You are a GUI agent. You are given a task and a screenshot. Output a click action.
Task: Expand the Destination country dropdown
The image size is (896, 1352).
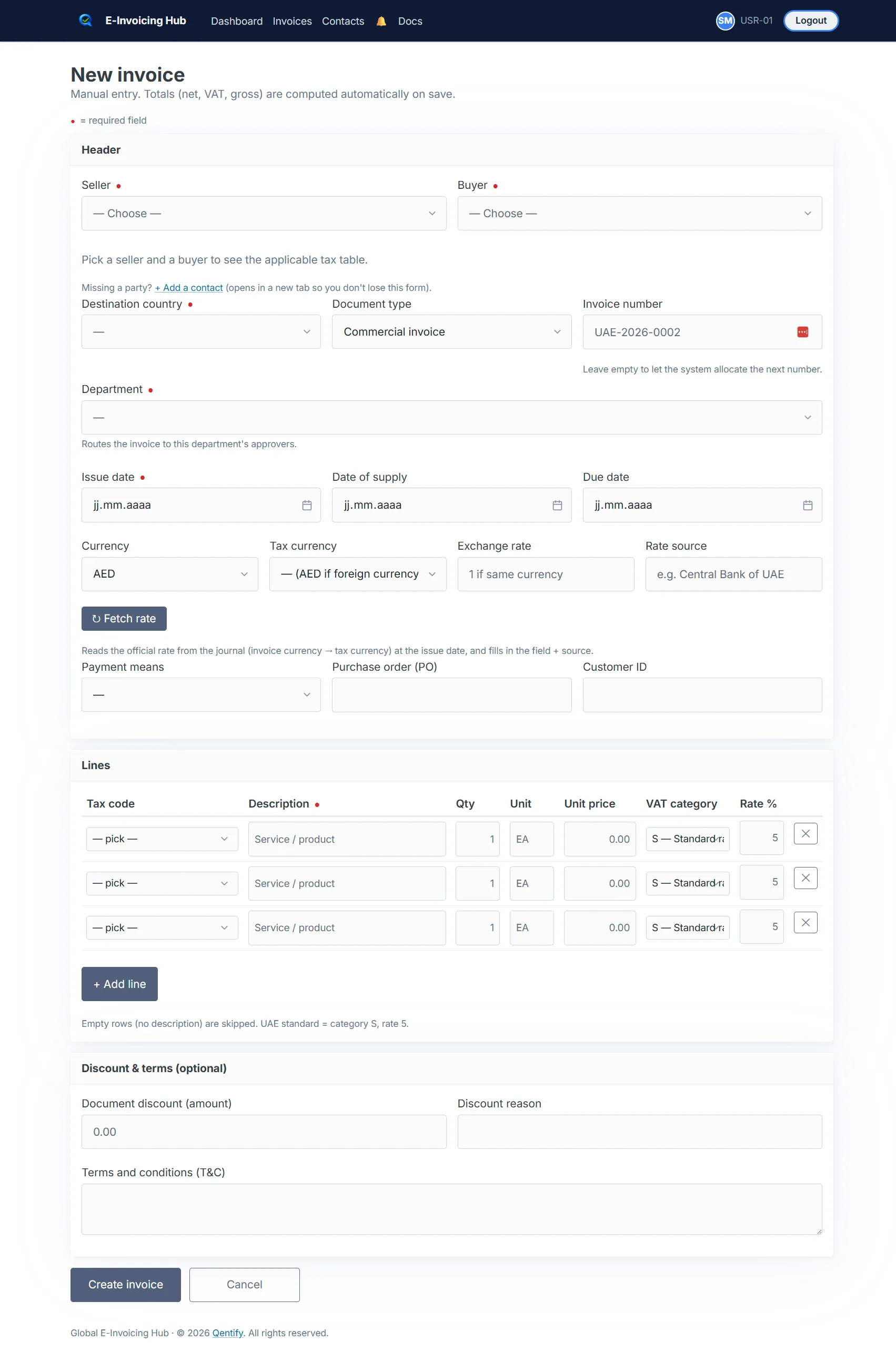[x=201, y=332]
